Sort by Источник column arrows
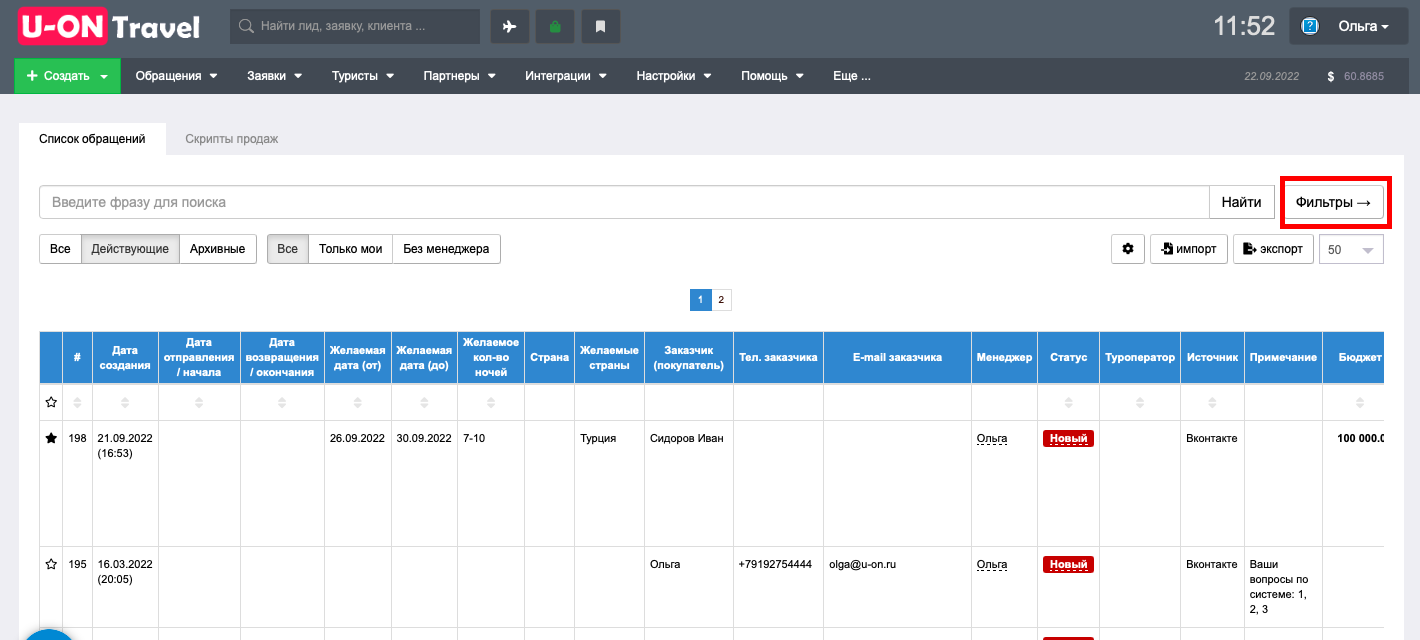1420x640 pixels. point(1212,402)
